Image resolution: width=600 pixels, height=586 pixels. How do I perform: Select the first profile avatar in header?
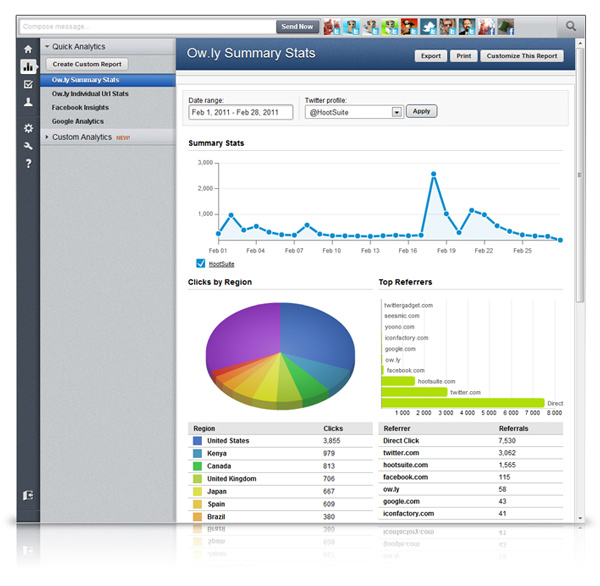point(332,27)
